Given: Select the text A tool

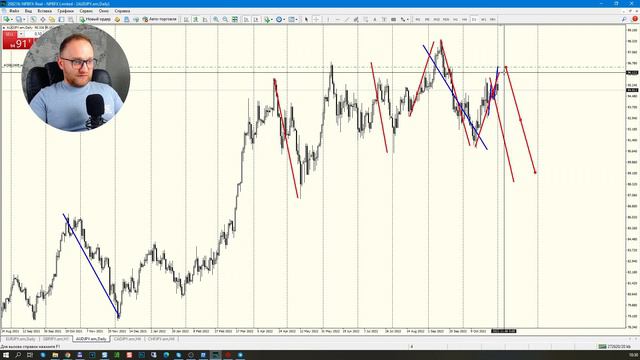Looking at the screenshot, I should [x=375, y=19].
